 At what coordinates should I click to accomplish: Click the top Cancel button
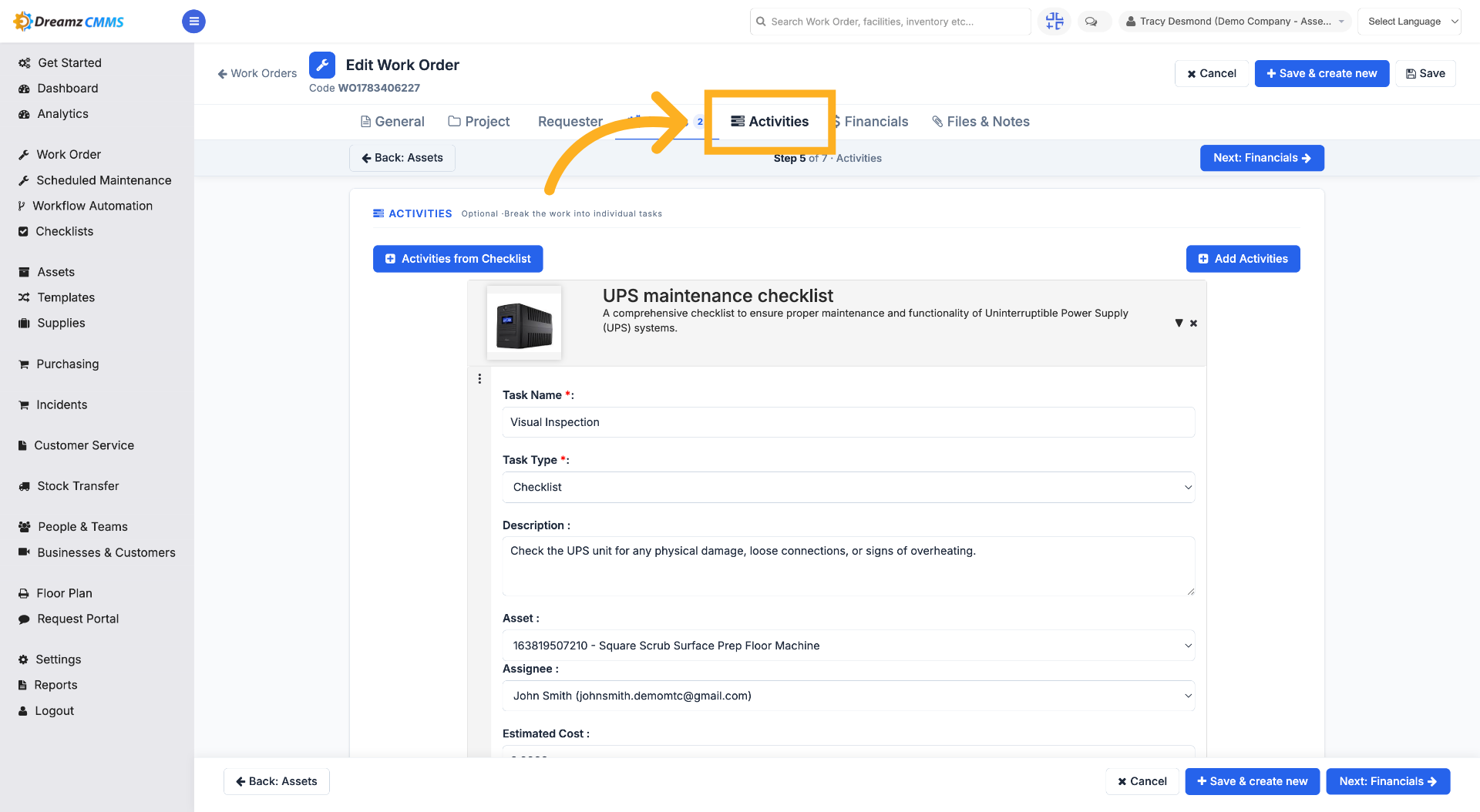[x=1212, y=73]
